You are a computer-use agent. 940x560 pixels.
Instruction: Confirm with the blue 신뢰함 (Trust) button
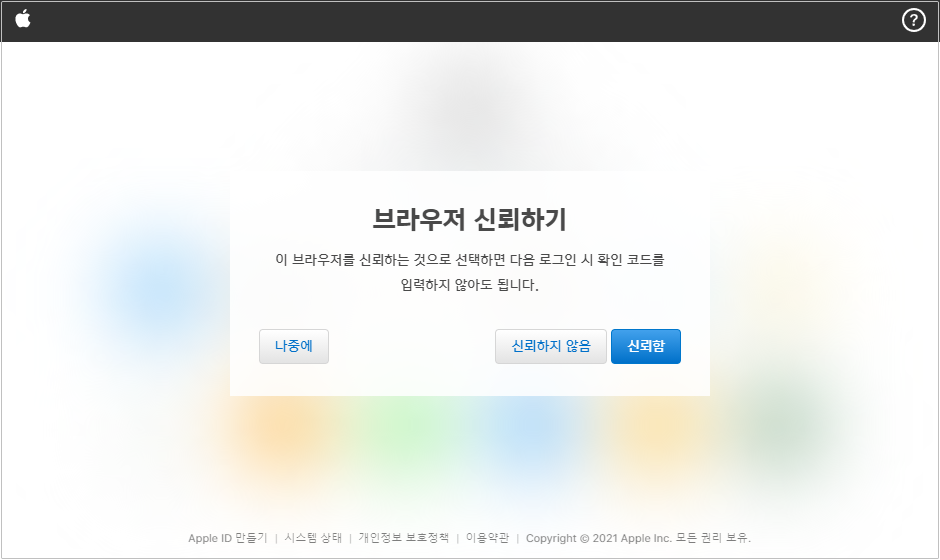pos(646,346)
